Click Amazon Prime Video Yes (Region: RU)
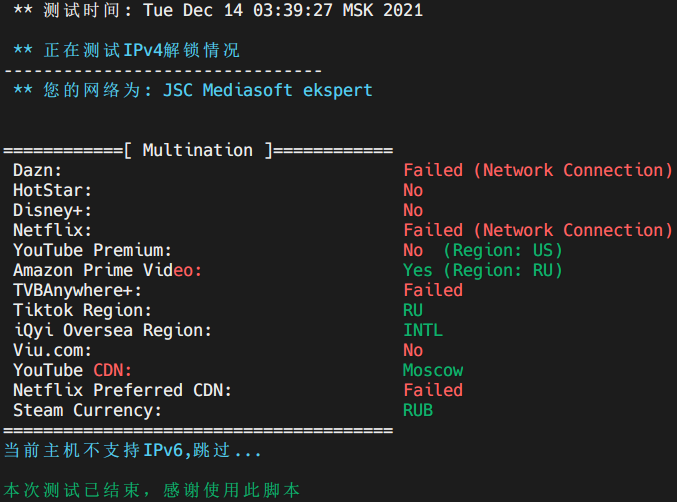The width and height of the screenshot is (677, 502). pyautogui.click(x=483, y=270)
